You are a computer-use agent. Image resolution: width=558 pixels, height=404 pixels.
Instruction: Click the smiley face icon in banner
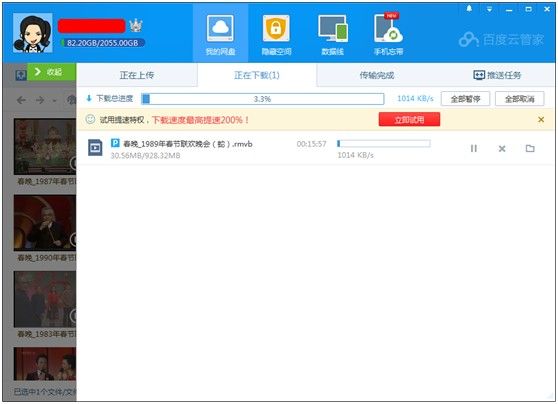click(x=90, y=119)
